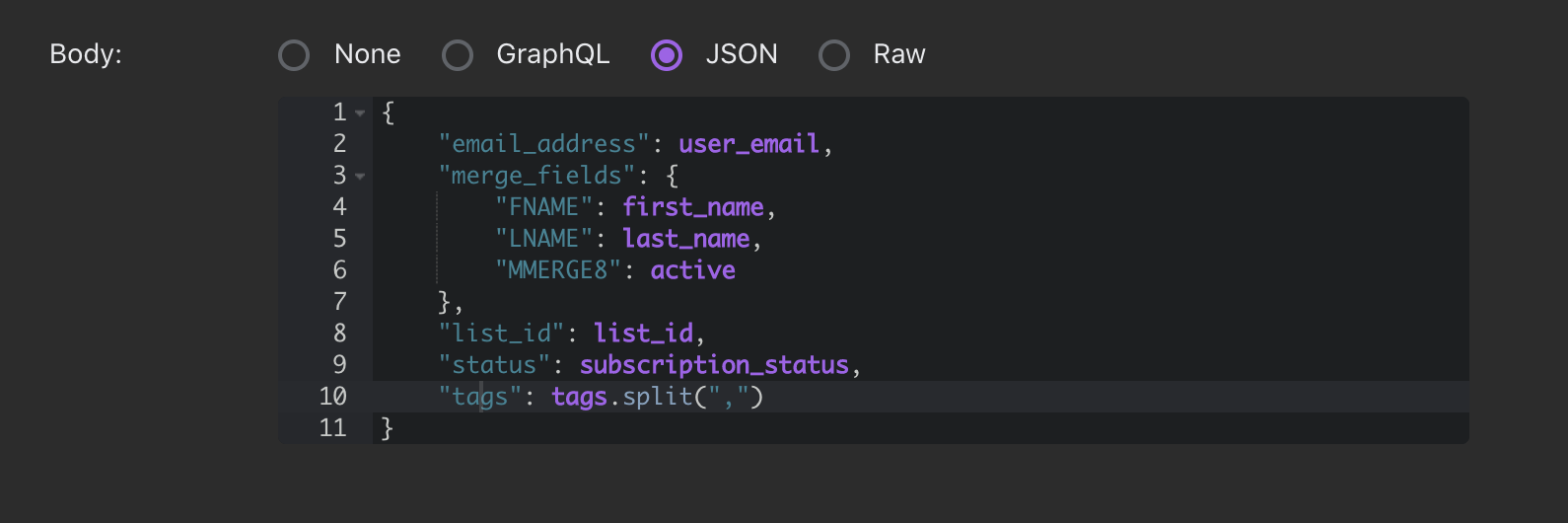The height and width of the screenshot is (523, 1568).
Task: Click the Body label
Action: point(86,54)
